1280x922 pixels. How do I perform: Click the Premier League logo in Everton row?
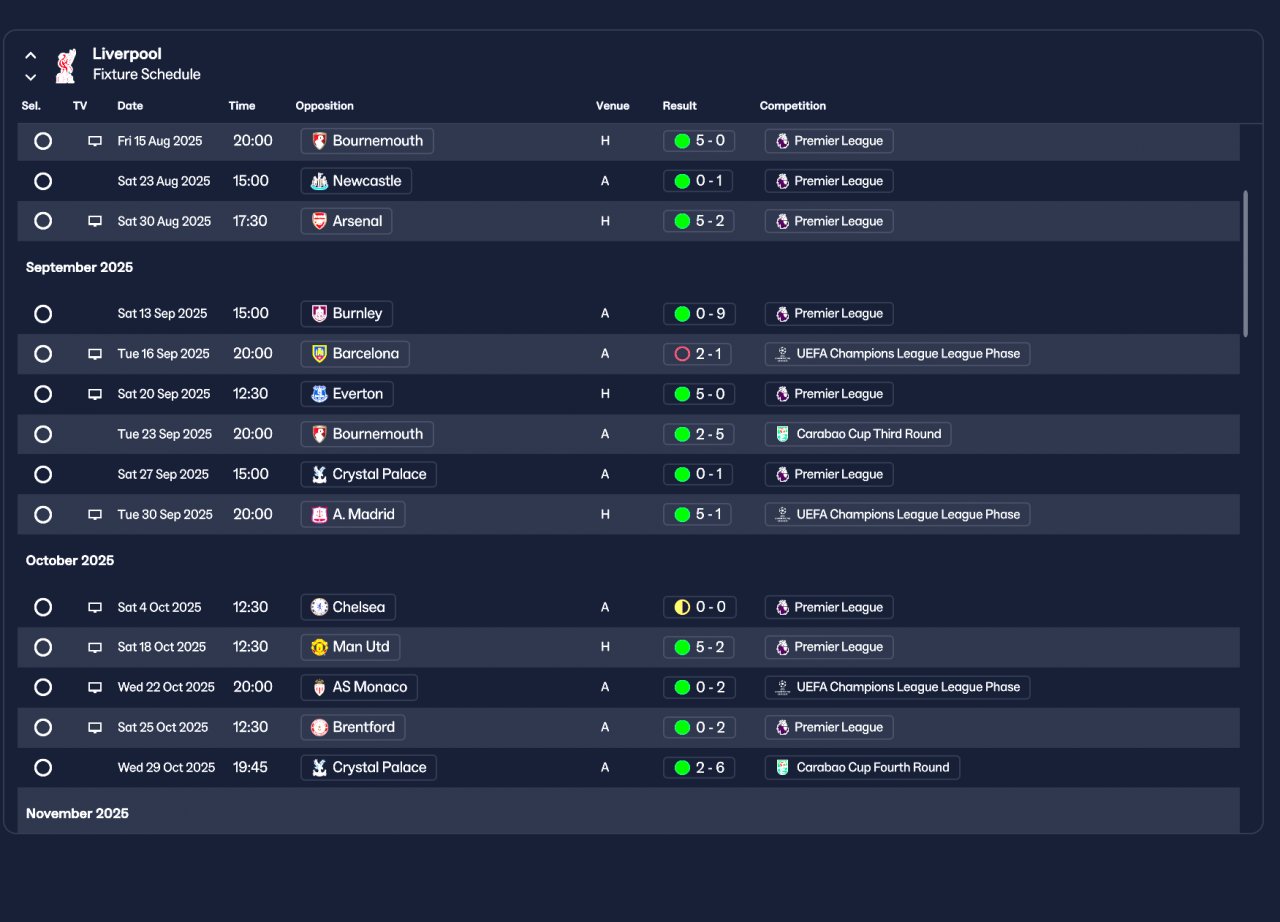(783, 394)
